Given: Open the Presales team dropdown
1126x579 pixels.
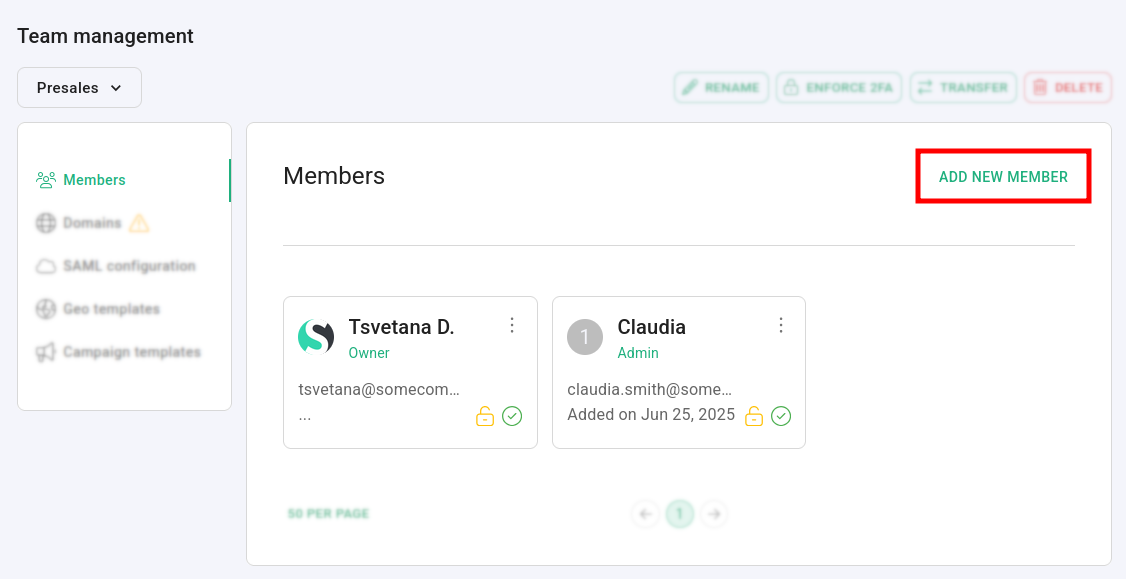Looking at the screenshot, I should tap(79, 88).
